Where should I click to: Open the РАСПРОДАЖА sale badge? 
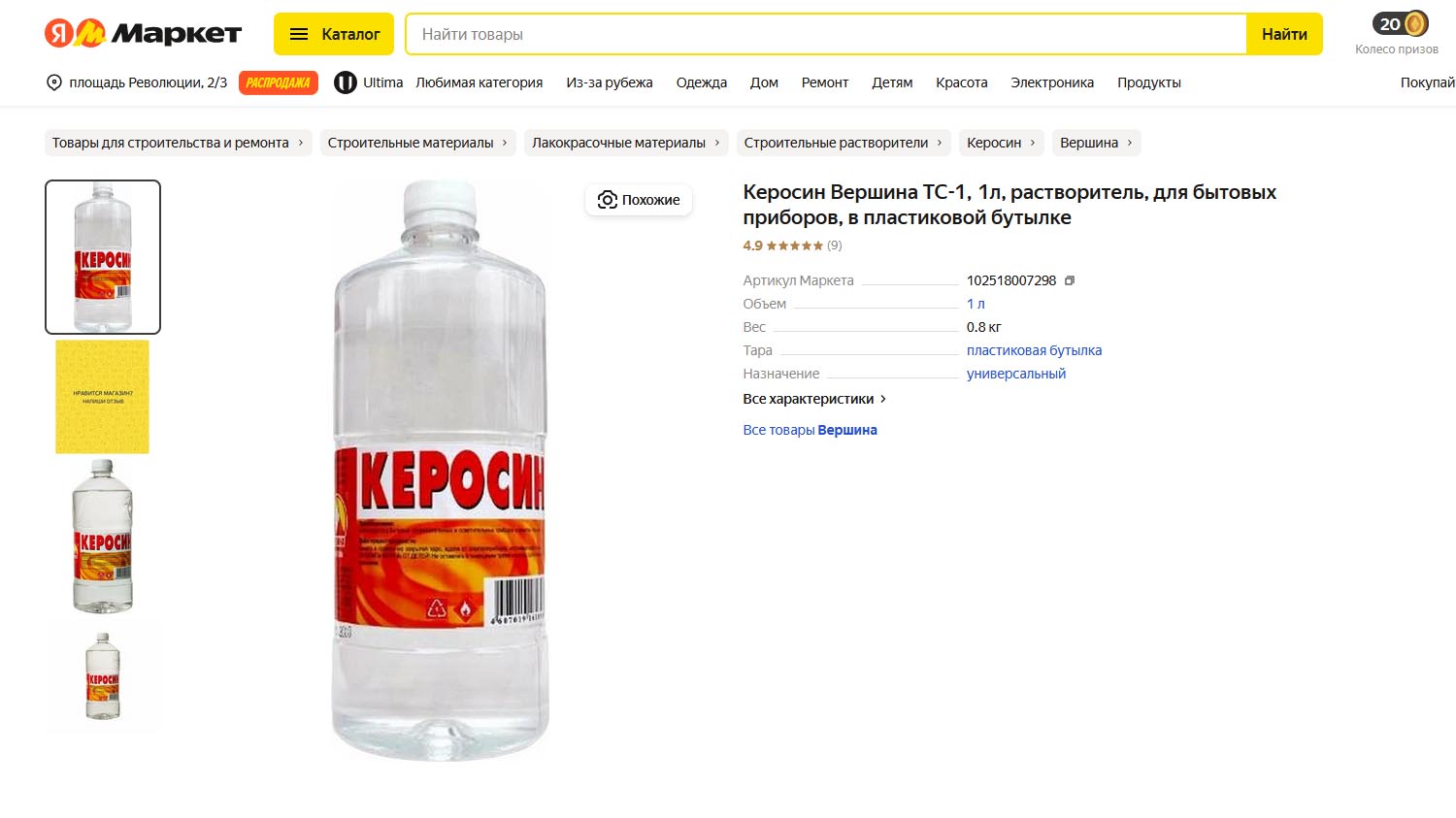279,82
